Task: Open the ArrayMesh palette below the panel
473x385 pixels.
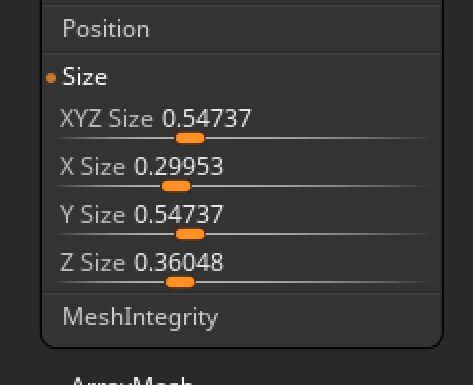Action: pyautogui.click(x=132, y=381)
